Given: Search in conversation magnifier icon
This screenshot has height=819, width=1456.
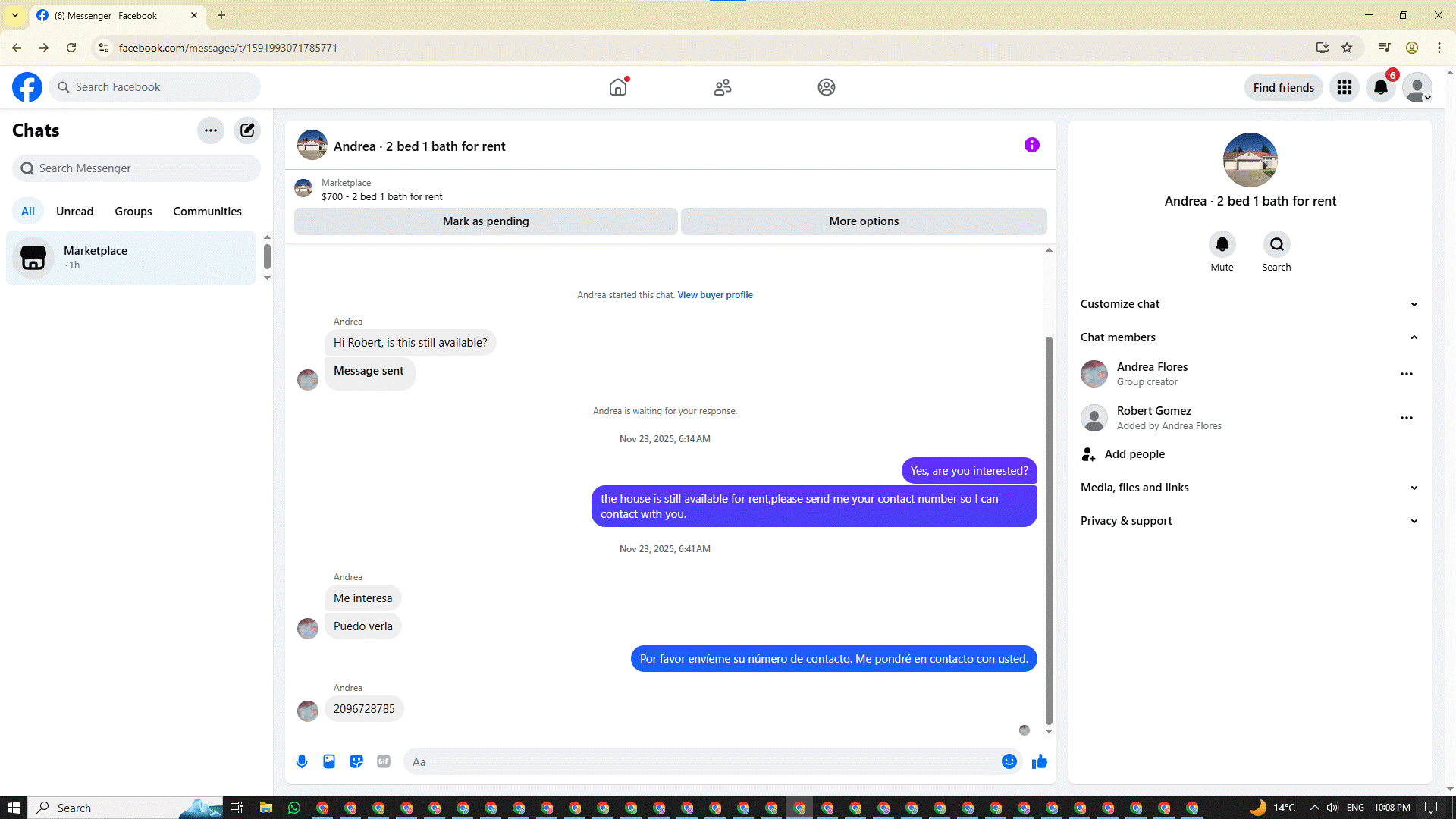Looking at the screenshot, I should [1277, 244].
